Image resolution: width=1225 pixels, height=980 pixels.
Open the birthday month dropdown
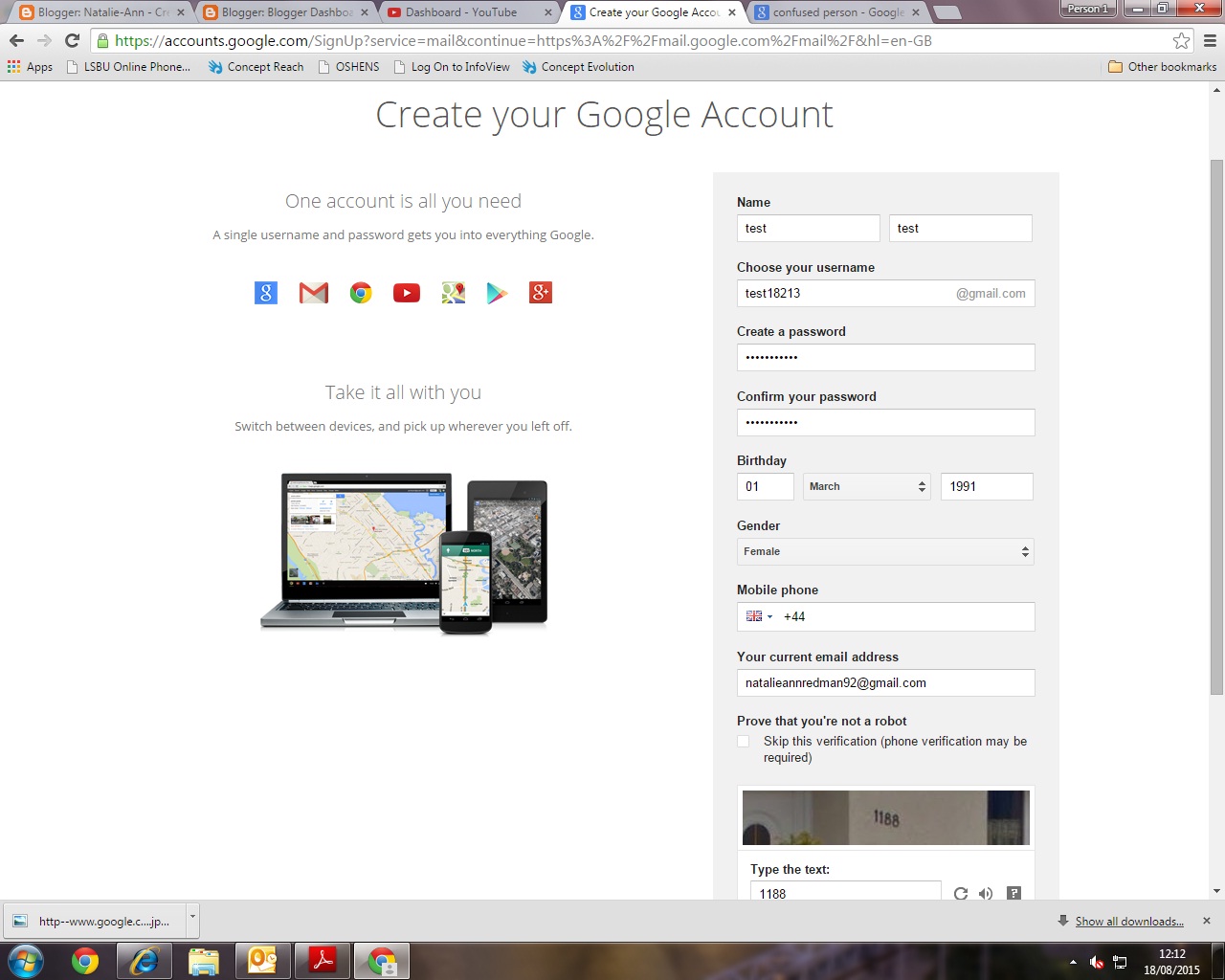click(867, 486)
